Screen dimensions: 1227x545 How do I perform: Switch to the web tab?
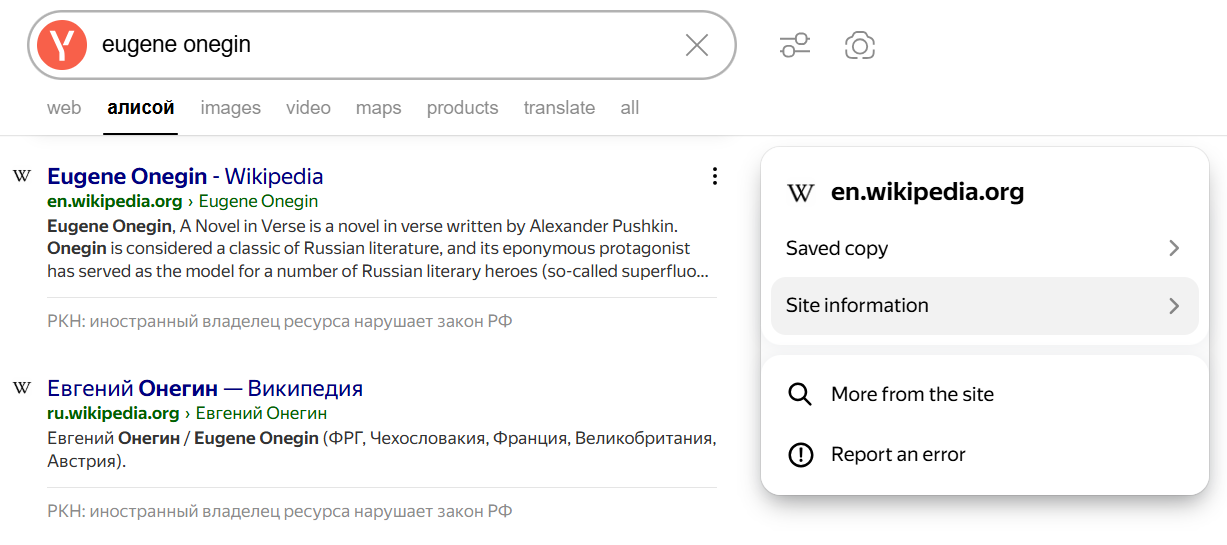point(64,108)
